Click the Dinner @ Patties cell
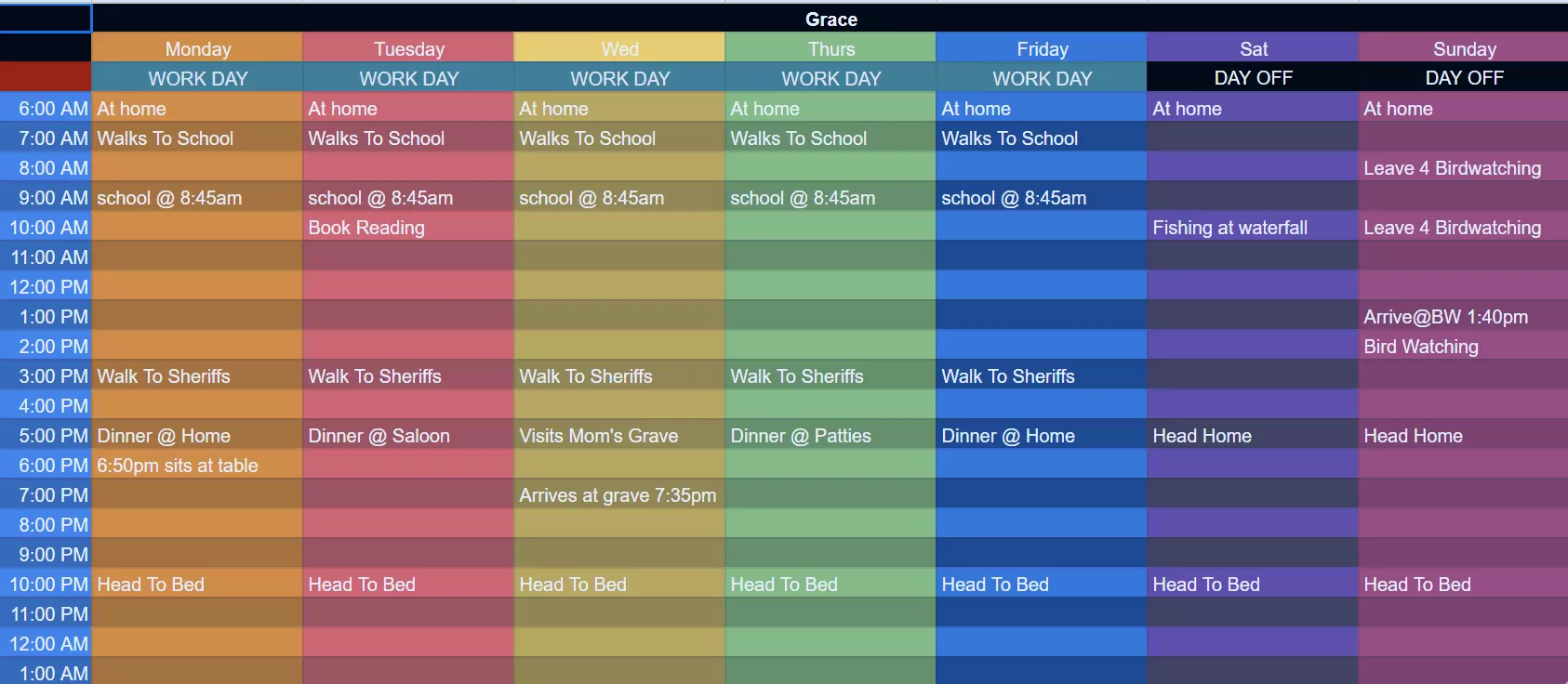 [831, 436]
